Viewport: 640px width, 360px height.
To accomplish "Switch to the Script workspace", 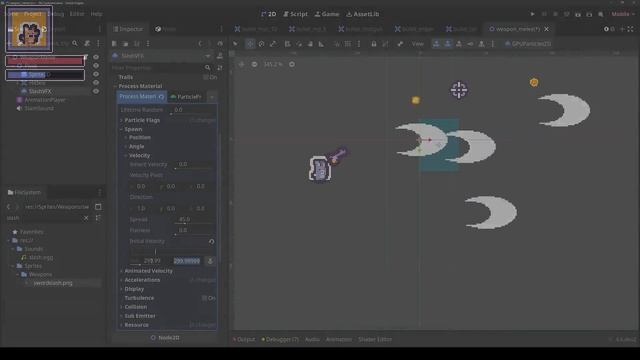I will pyautogui.click(x=296, y=14).
